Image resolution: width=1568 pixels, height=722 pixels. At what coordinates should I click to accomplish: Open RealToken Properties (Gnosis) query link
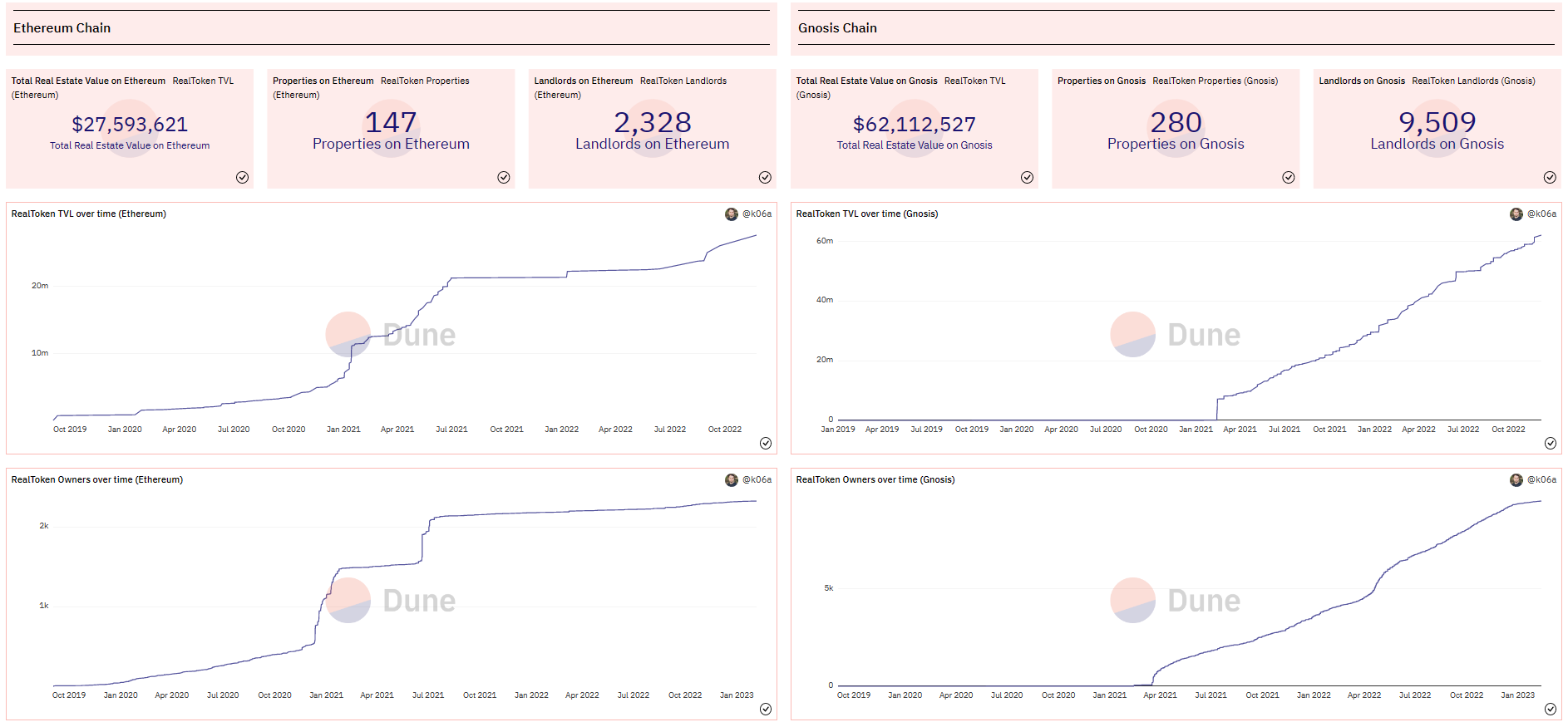(1215, 81)
